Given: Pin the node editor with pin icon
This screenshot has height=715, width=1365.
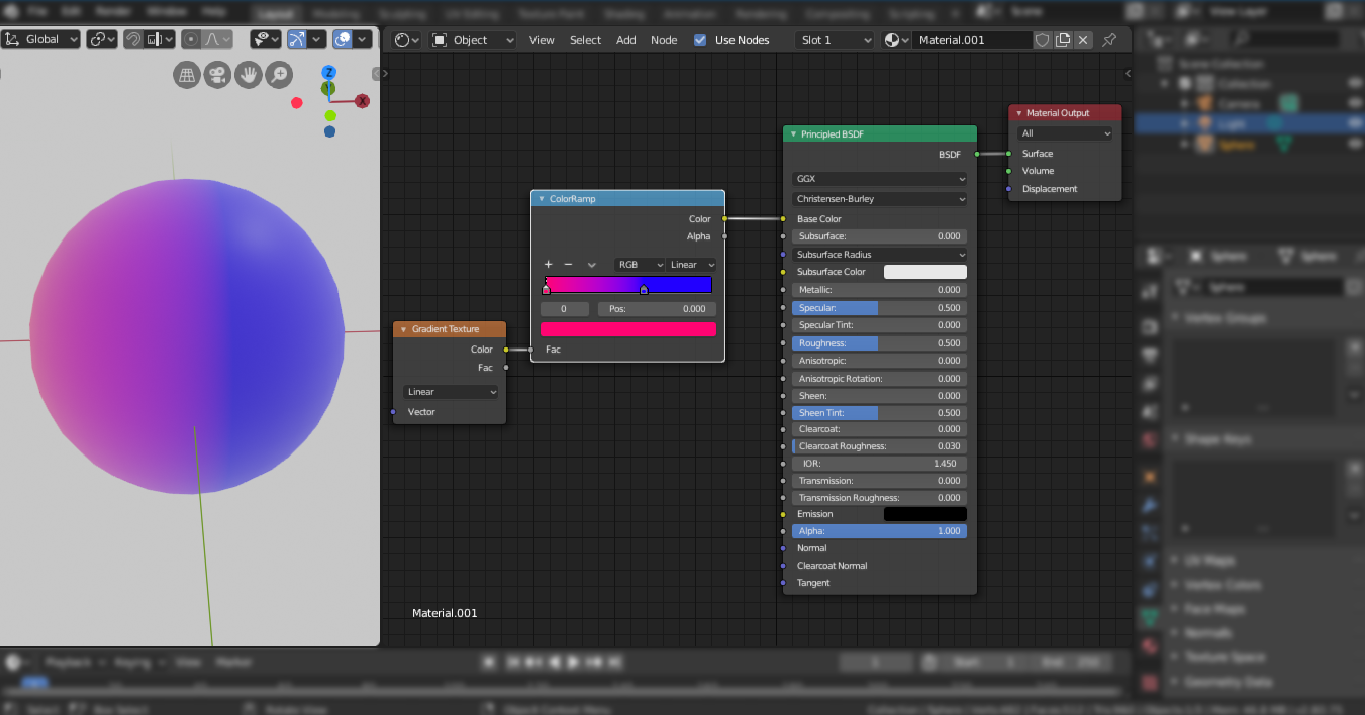Looking at the screenshot, I should [1109, 40].
